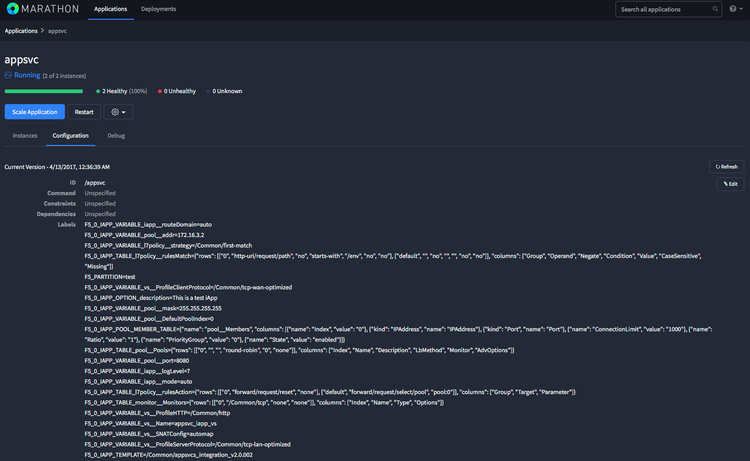Click the Applications breadcrumb link

pyautogui.click(x=21, y=31)
